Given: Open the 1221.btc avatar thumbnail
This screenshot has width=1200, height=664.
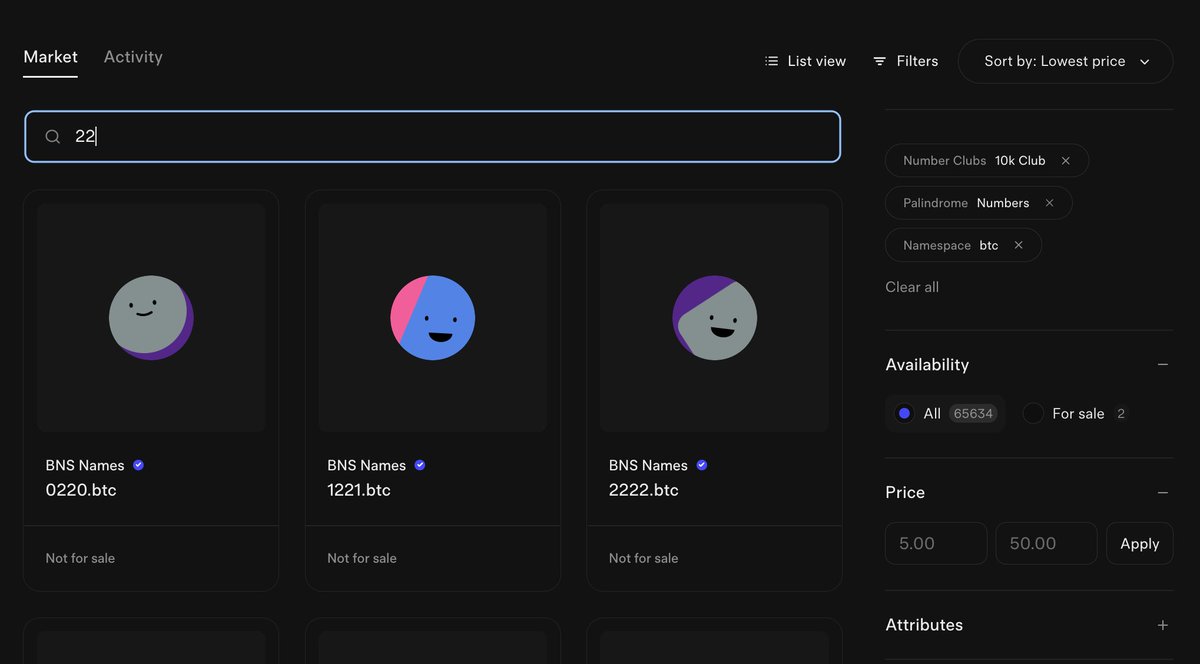Looking at the screenshot, I should pos(433,318).
